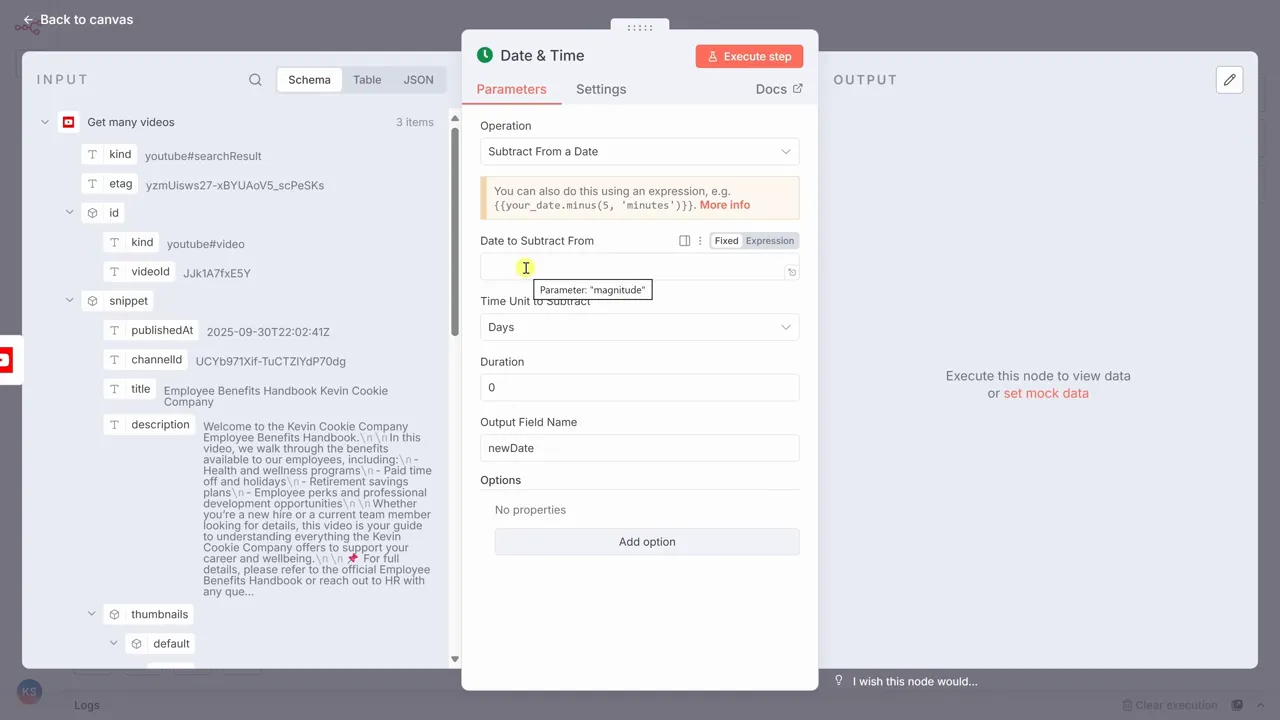Collapse the id object in schema
Image resolution: width=1280 pixels, height=720 pixels.
click(x=69, y=213)
